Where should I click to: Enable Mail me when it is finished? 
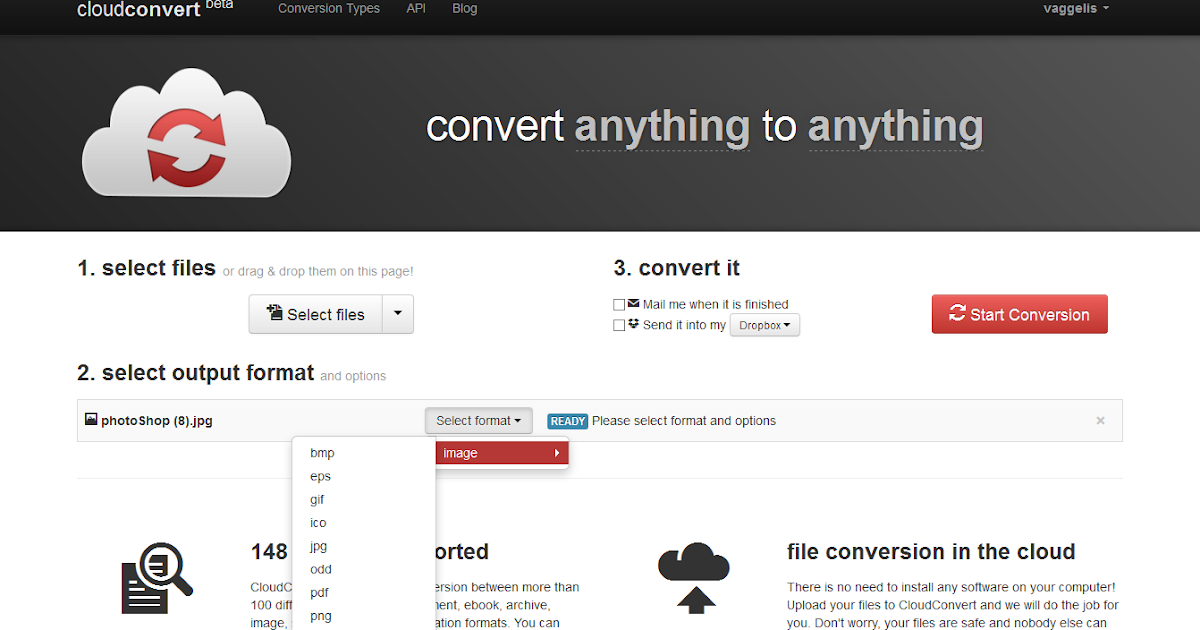pos(618,304)
